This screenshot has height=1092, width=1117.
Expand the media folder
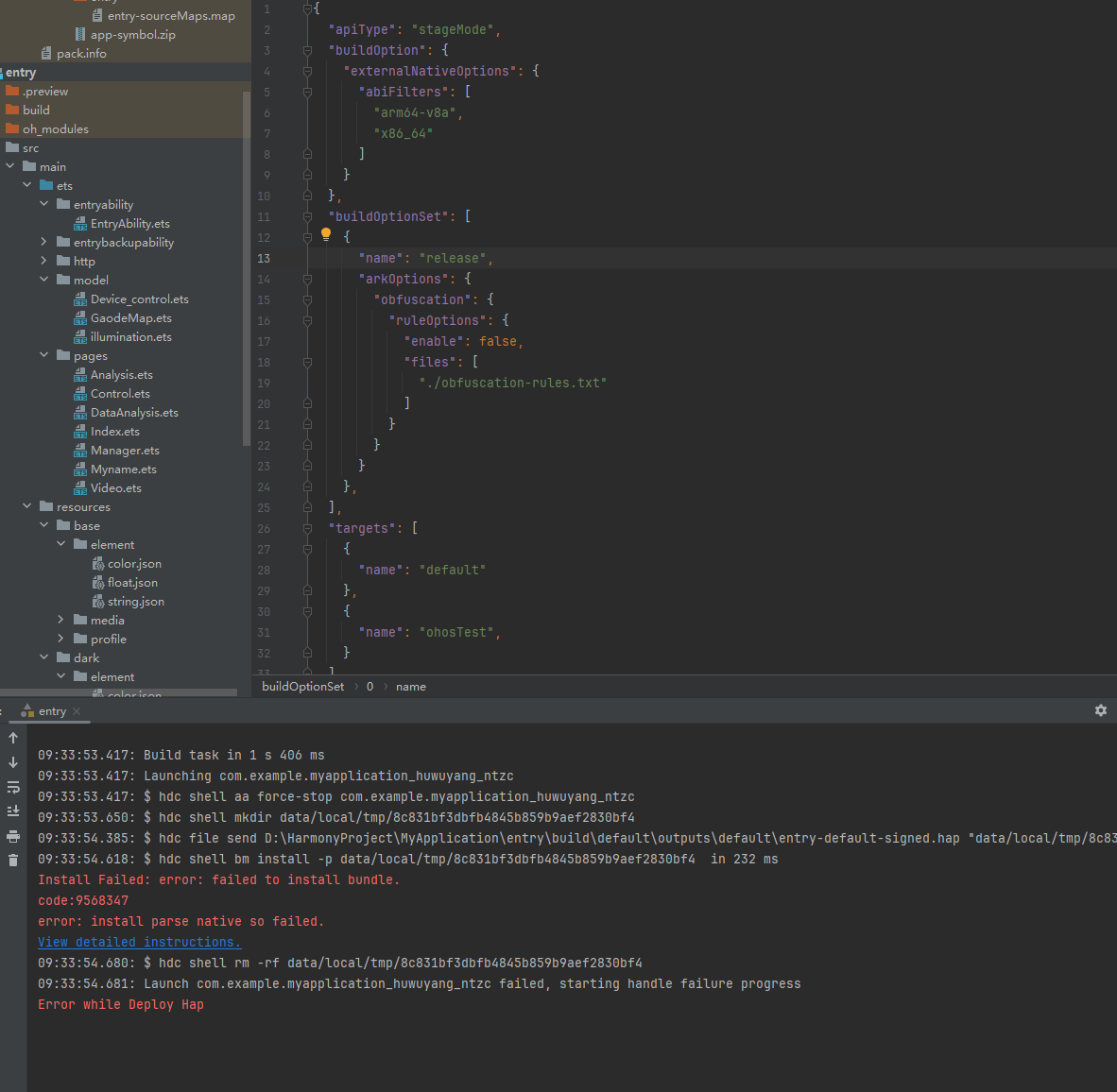pyautogui.click(x=61, y=620)
